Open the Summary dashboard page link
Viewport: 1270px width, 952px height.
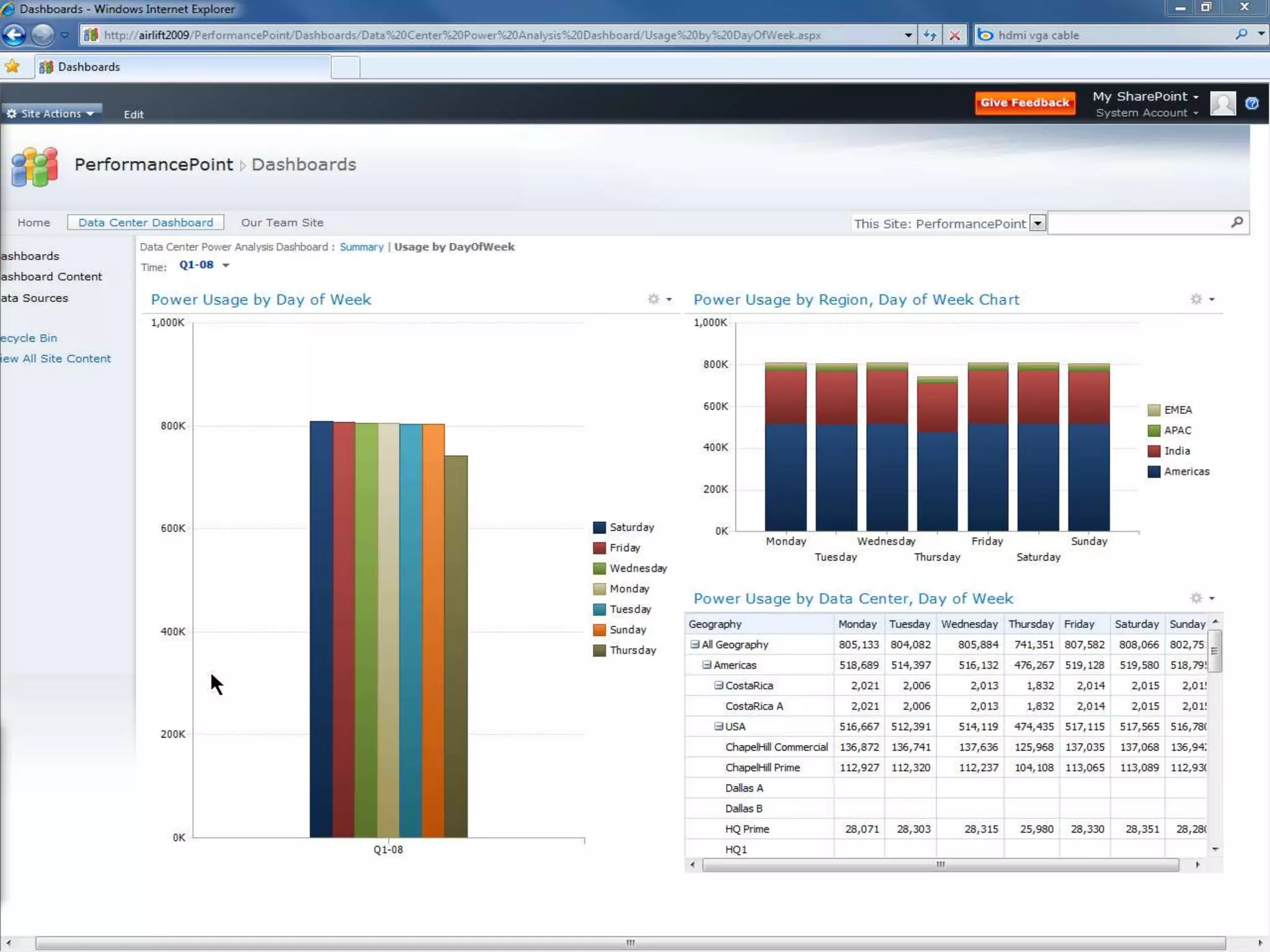[361, 247]
